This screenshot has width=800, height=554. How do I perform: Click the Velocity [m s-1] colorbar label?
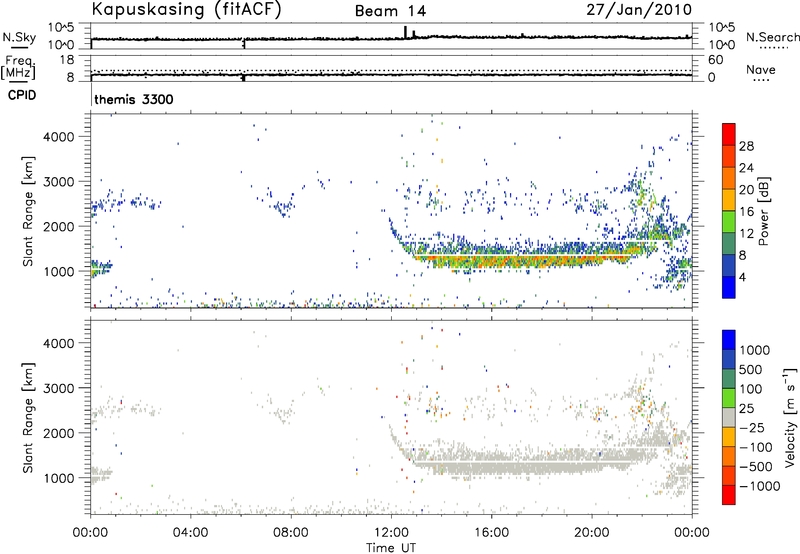pyautogui.click(x=790, y=417)
